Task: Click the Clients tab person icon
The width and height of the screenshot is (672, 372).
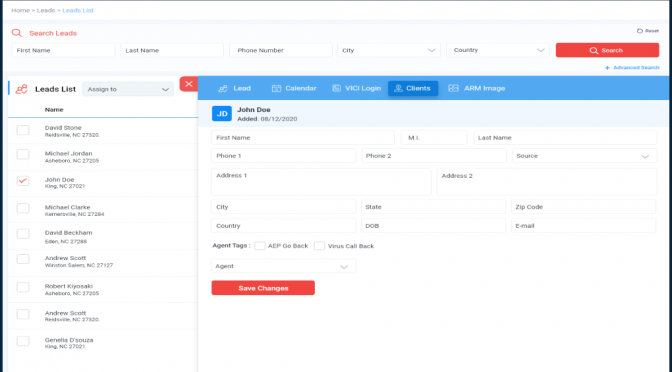Action: (x=398, y=88)
